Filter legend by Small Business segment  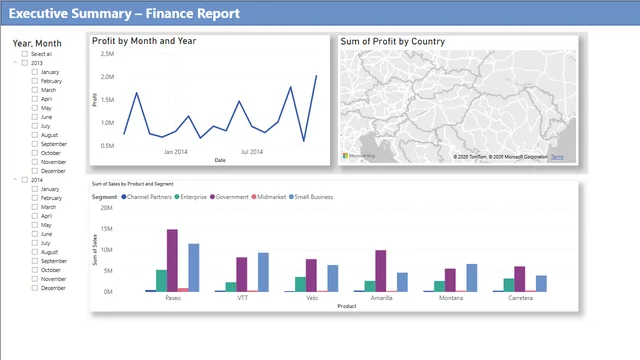click(x=311, y=197)
